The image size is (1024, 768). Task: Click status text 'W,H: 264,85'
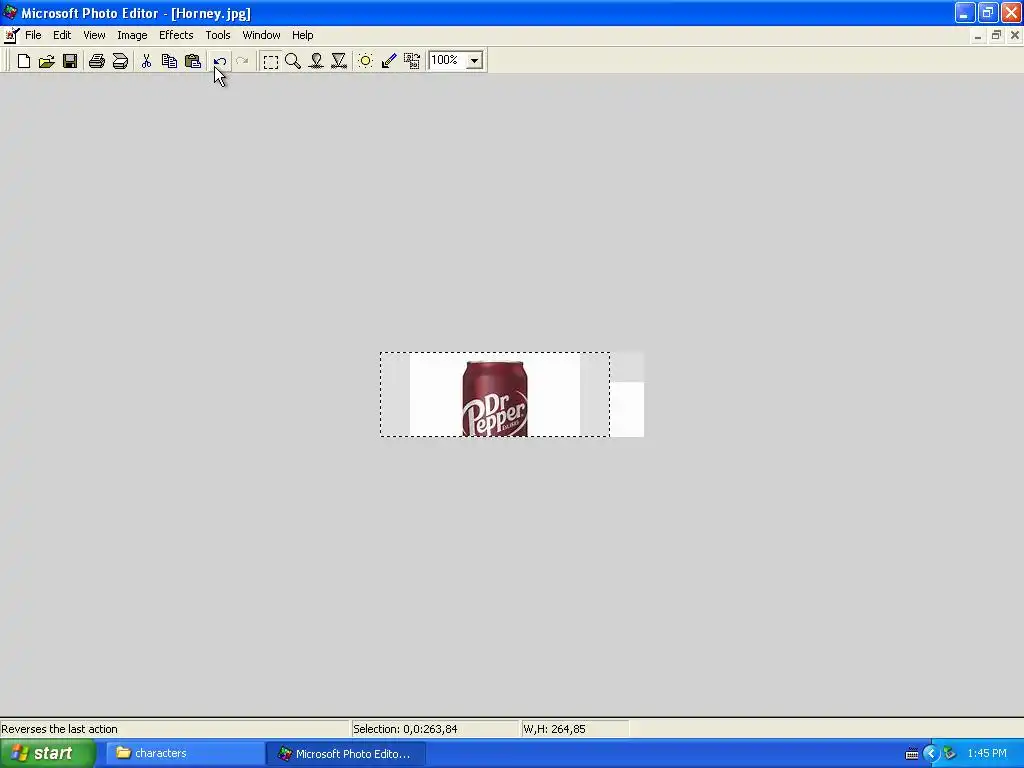[554, 729]
